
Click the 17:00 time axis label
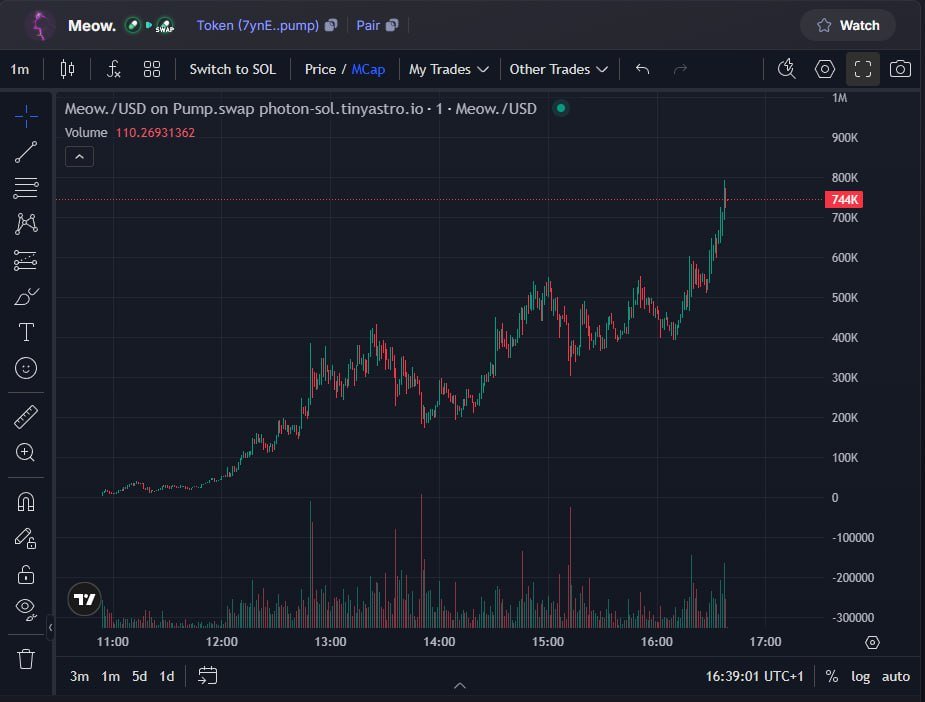(765, 642)
